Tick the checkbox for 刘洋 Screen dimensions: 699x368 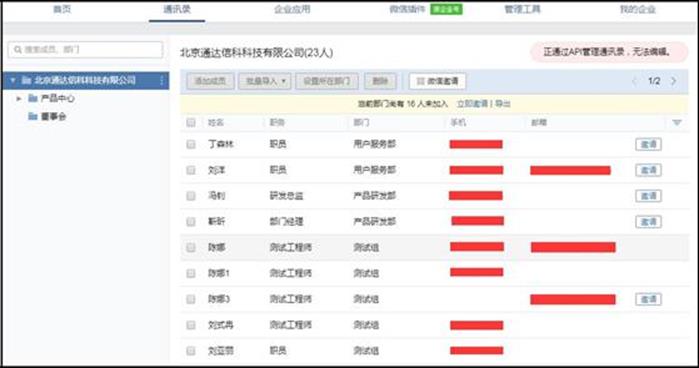191,170
